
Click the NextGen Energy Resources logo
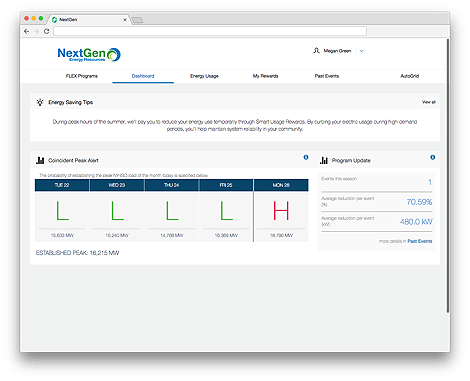pyautogui.click(x=89, y=54)
